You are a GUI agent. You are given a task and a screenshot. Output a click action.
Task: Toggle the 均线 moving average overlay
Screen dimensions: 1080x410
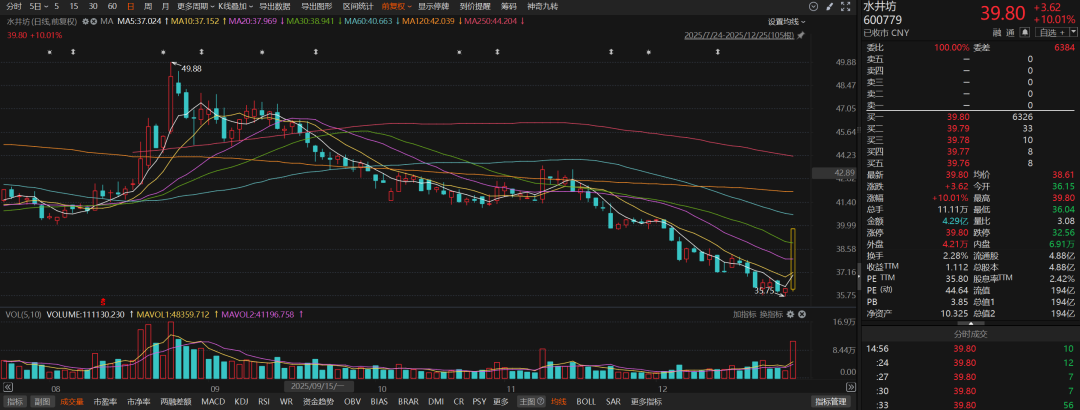558,401
